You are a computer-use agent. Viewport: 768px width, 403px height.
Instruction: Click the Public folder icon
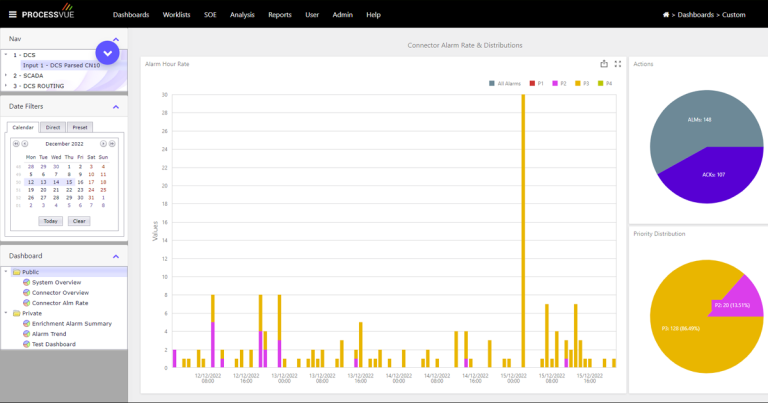pyautogui.click(x=16, y=272)
